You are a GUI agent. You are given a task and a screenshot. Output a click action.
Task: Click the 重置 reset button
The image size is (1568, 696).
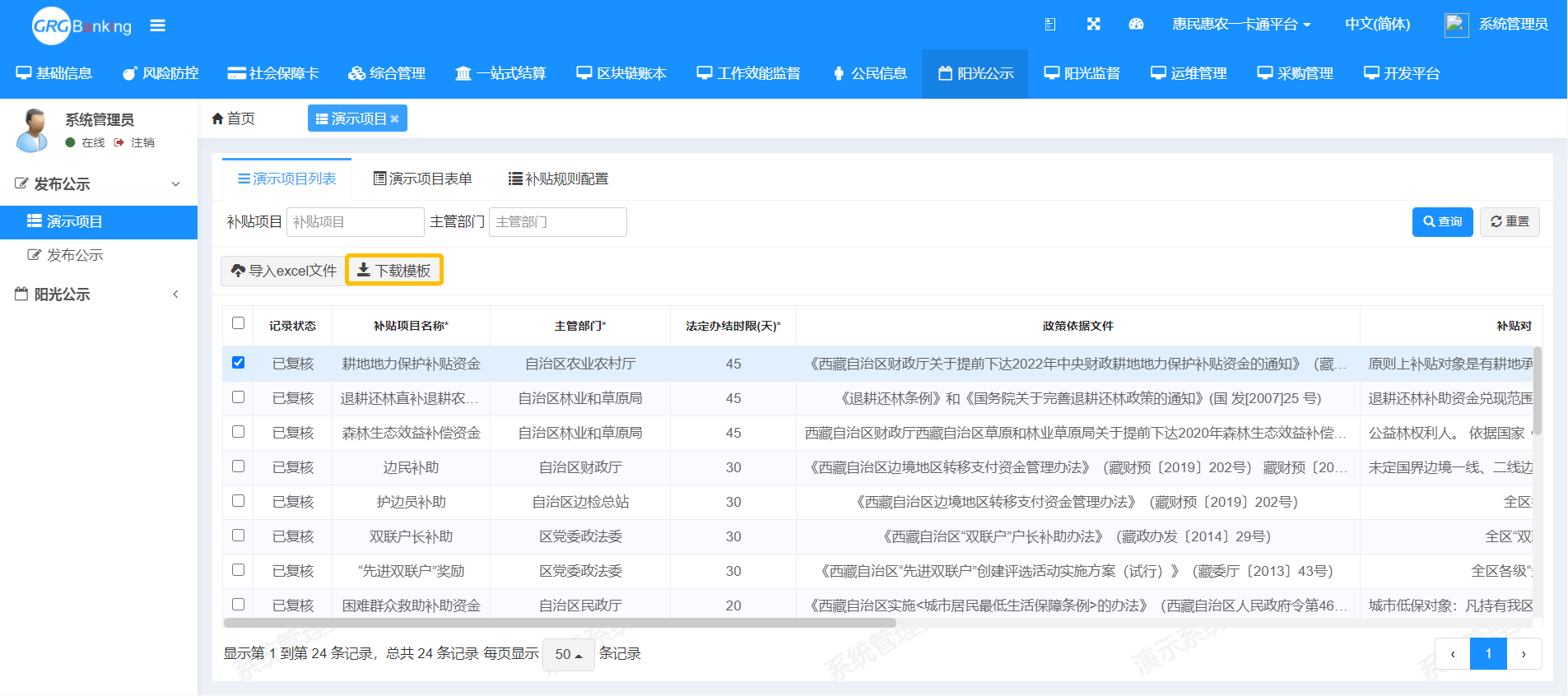(1510, 221)
